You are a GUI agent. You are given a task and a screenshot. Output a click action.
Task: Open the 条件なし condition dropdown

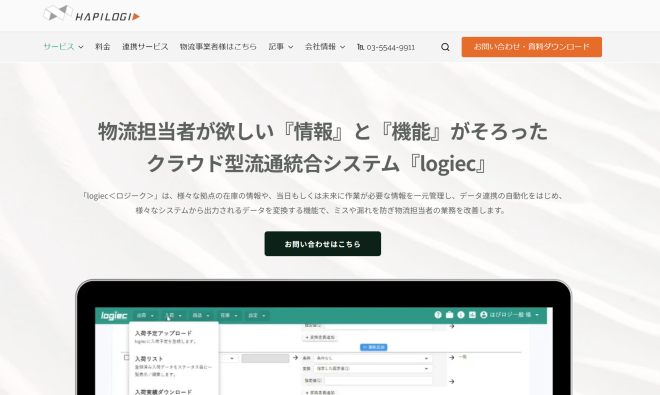tap(373, 358)
